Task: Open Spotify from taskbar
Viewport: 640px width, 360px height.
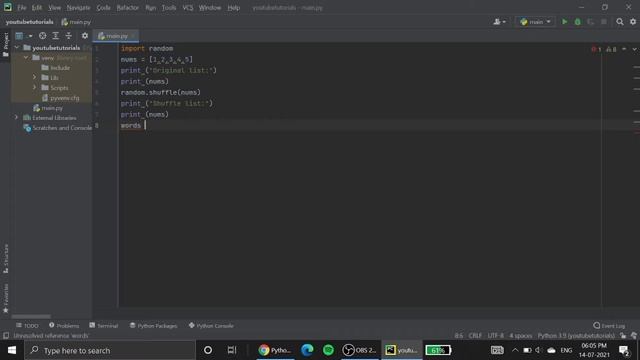Action: (328, 350)
